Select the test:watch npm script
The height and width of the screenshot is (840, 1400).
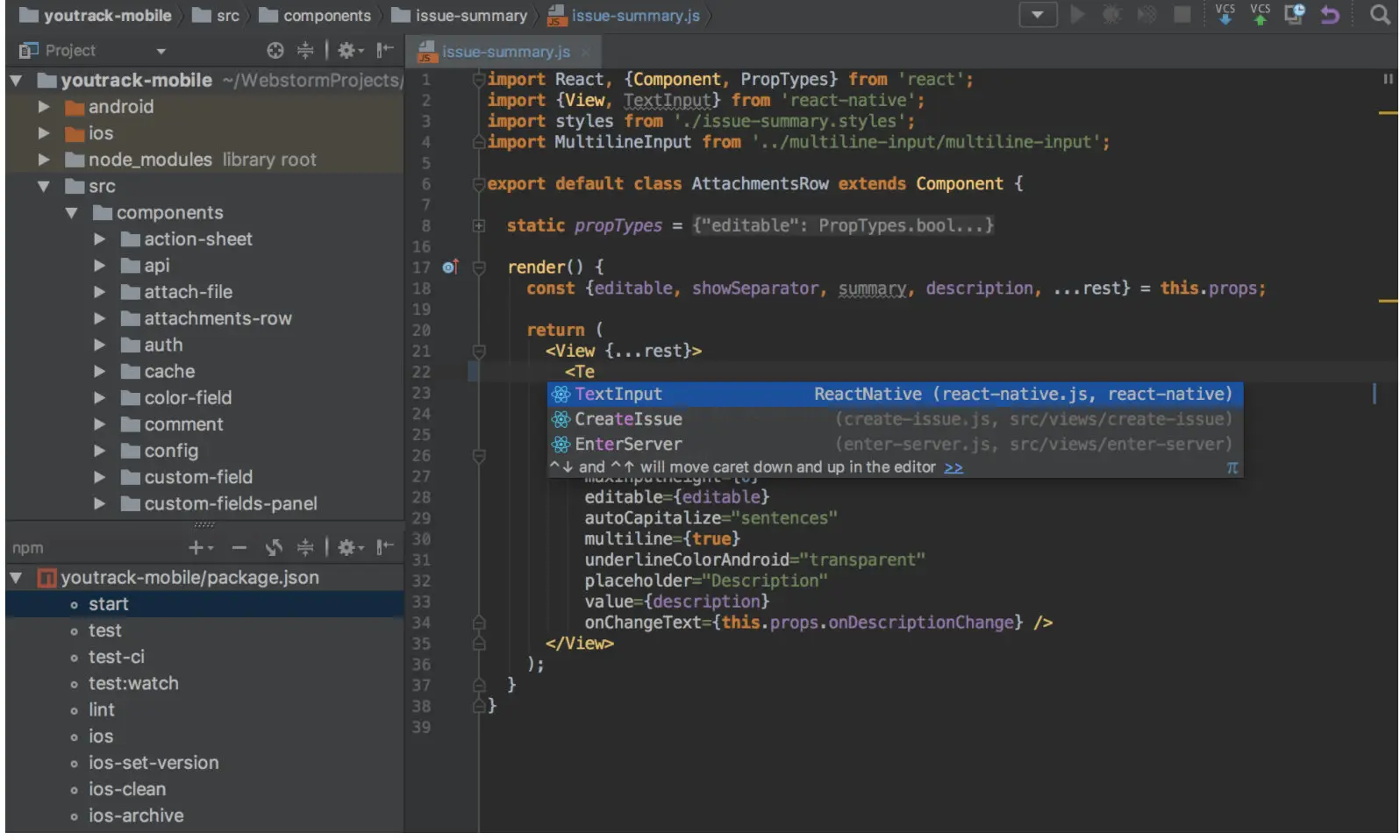point(133,684)
